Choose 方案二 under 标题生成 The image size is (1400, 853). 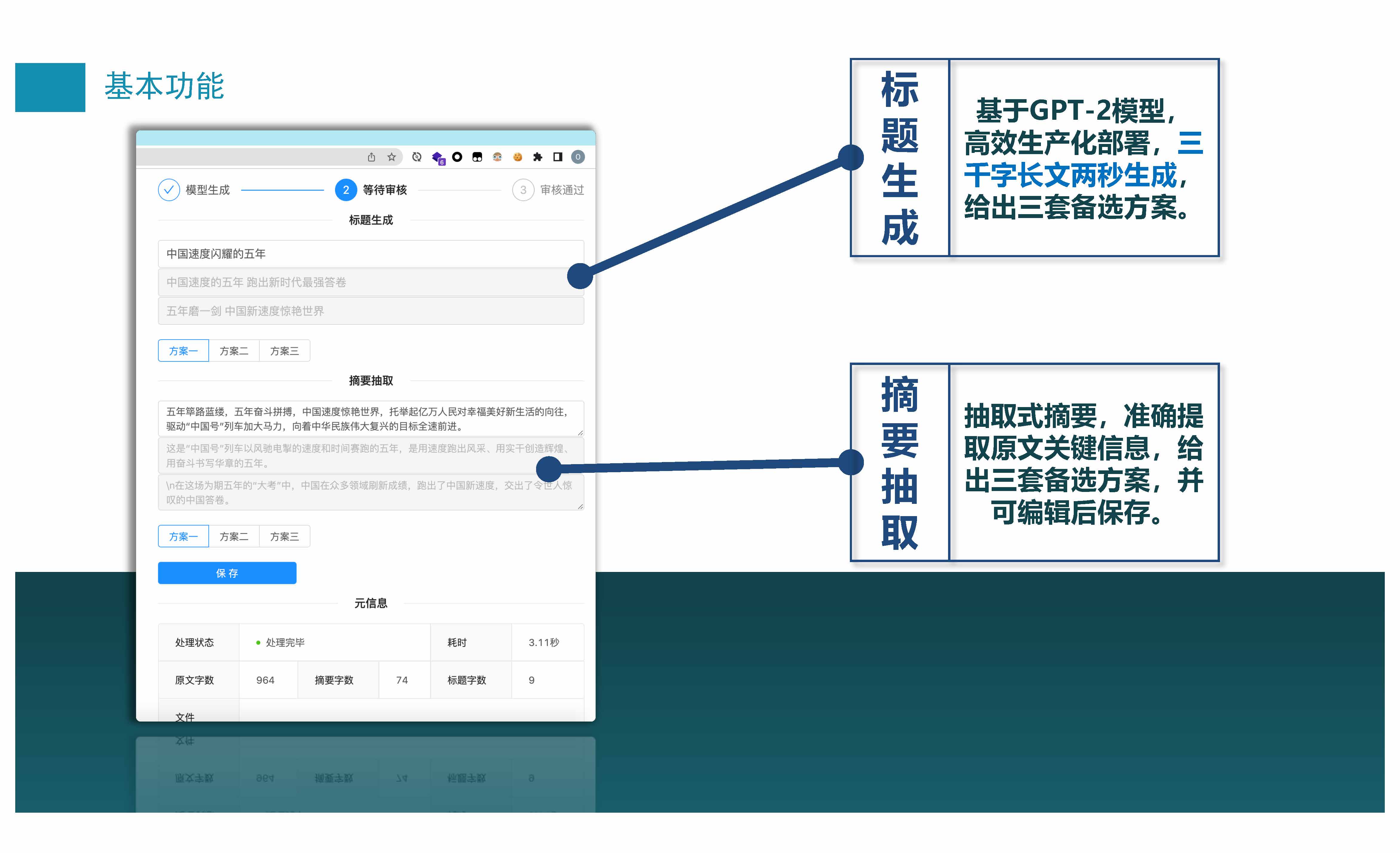(x=234, y=351)
